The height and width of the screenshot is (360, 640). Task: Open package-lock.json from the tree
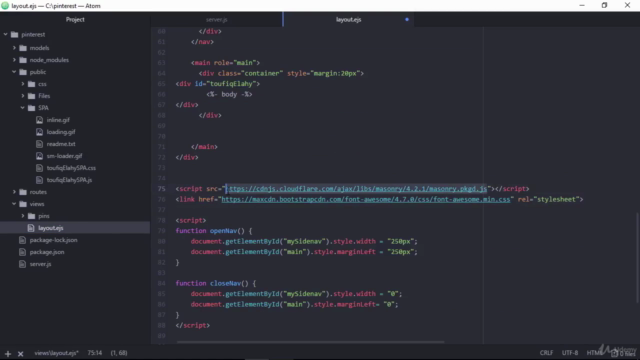tap(53, 240)
